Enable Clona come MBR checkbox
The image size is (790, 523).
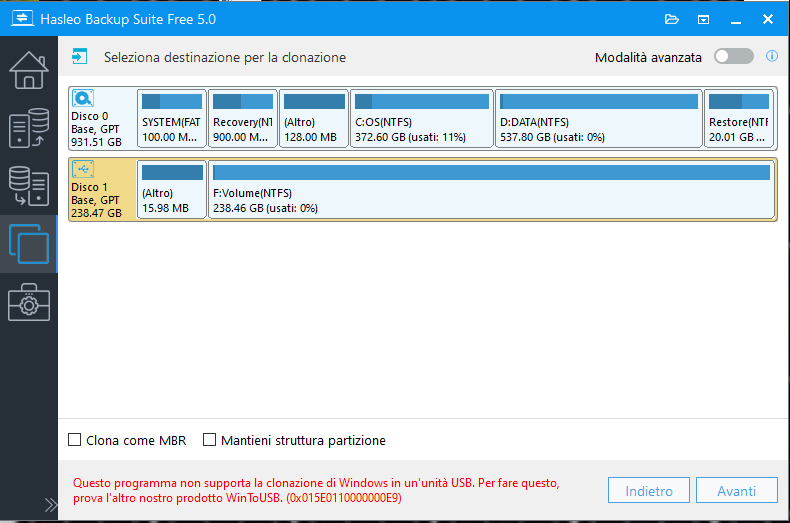75,440
